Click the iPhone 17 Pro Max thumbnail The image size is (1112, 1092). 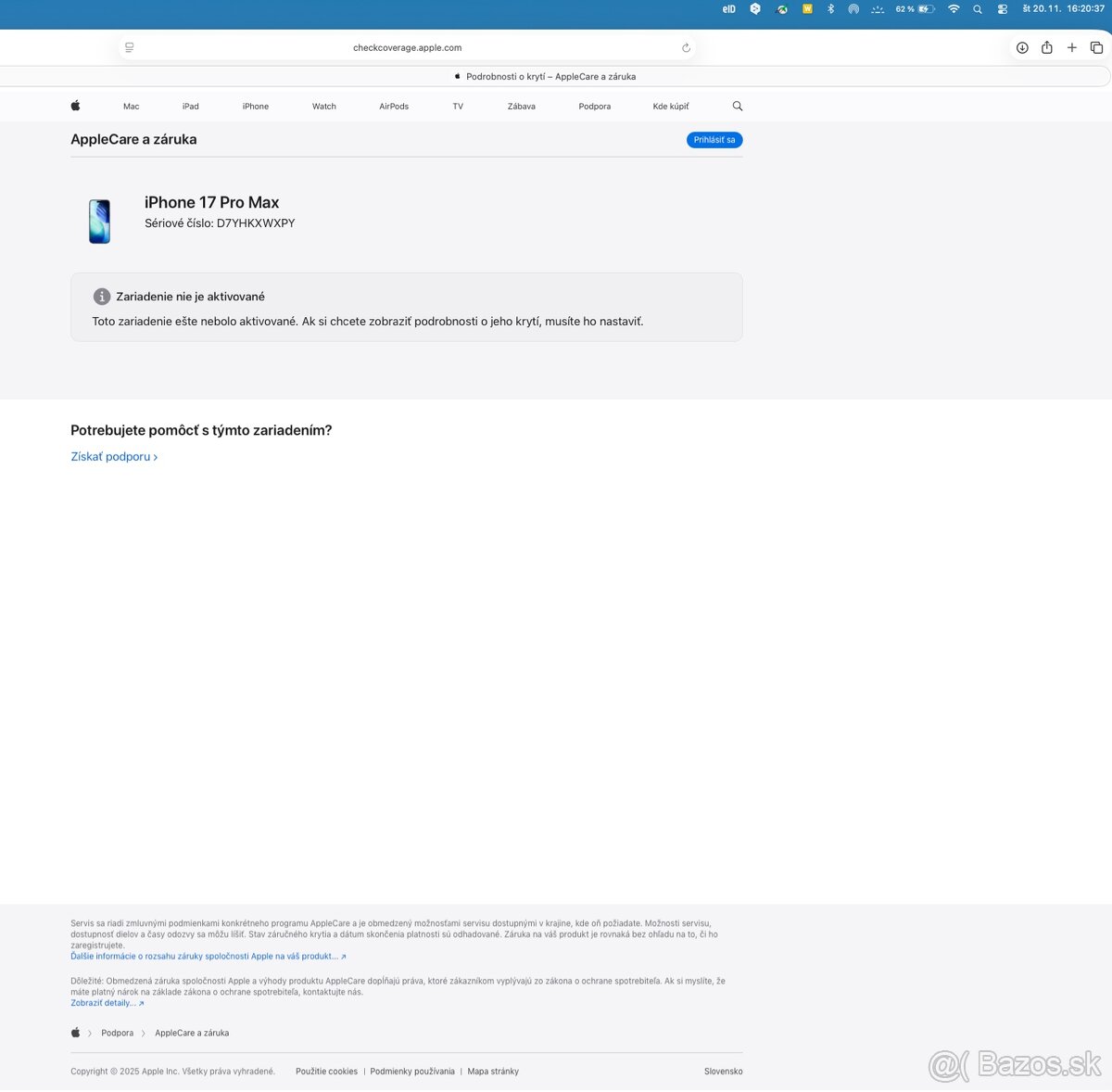tap(99, 222)
